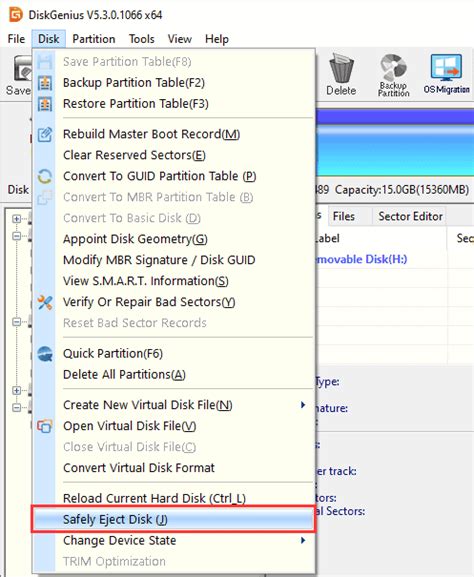Image resolution: width=474 pixels, height=577 pixels.
Task: Select Verify Or Repair Bad Sectors(Y)
Action: [x=174, y=302]
